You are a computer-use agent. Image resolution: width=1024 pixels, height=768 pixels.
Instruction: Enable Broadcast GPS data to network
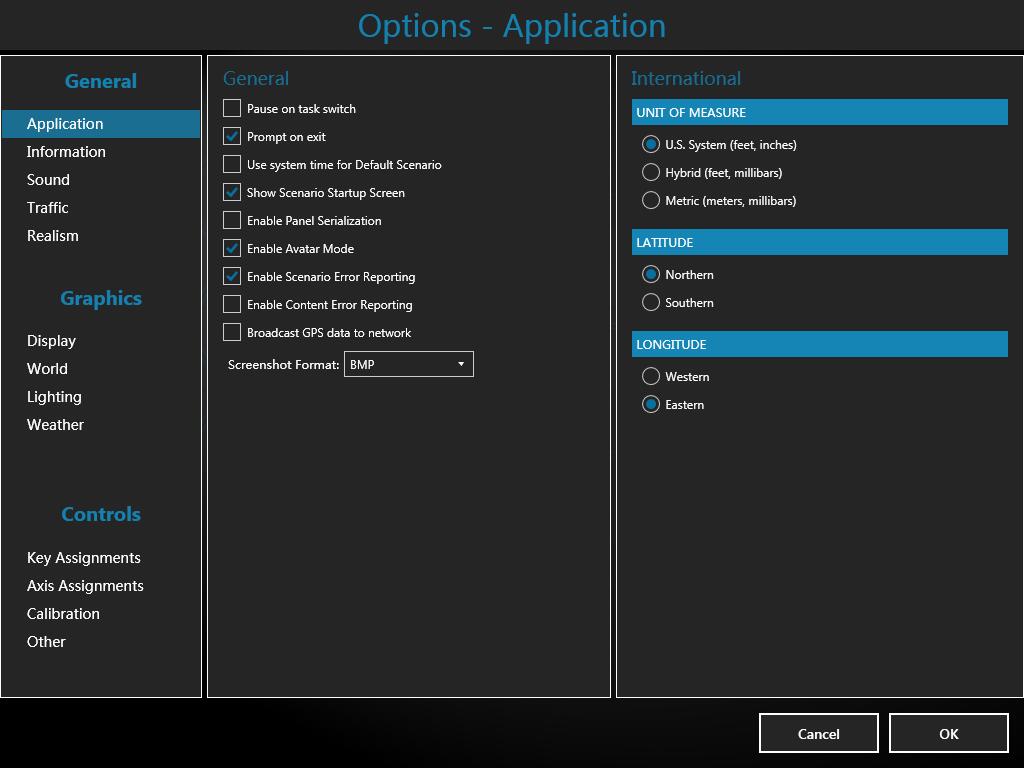232,332
